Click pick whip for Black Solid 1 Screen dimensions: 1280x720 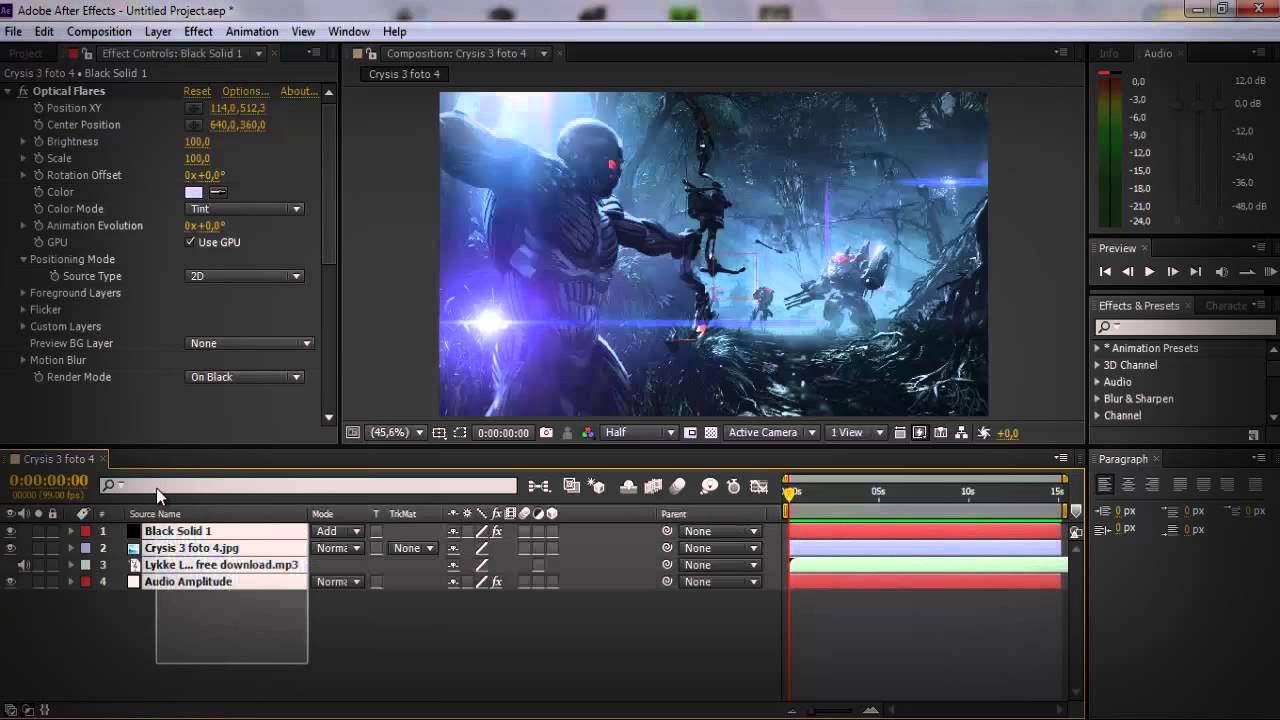tap(667, 531)
